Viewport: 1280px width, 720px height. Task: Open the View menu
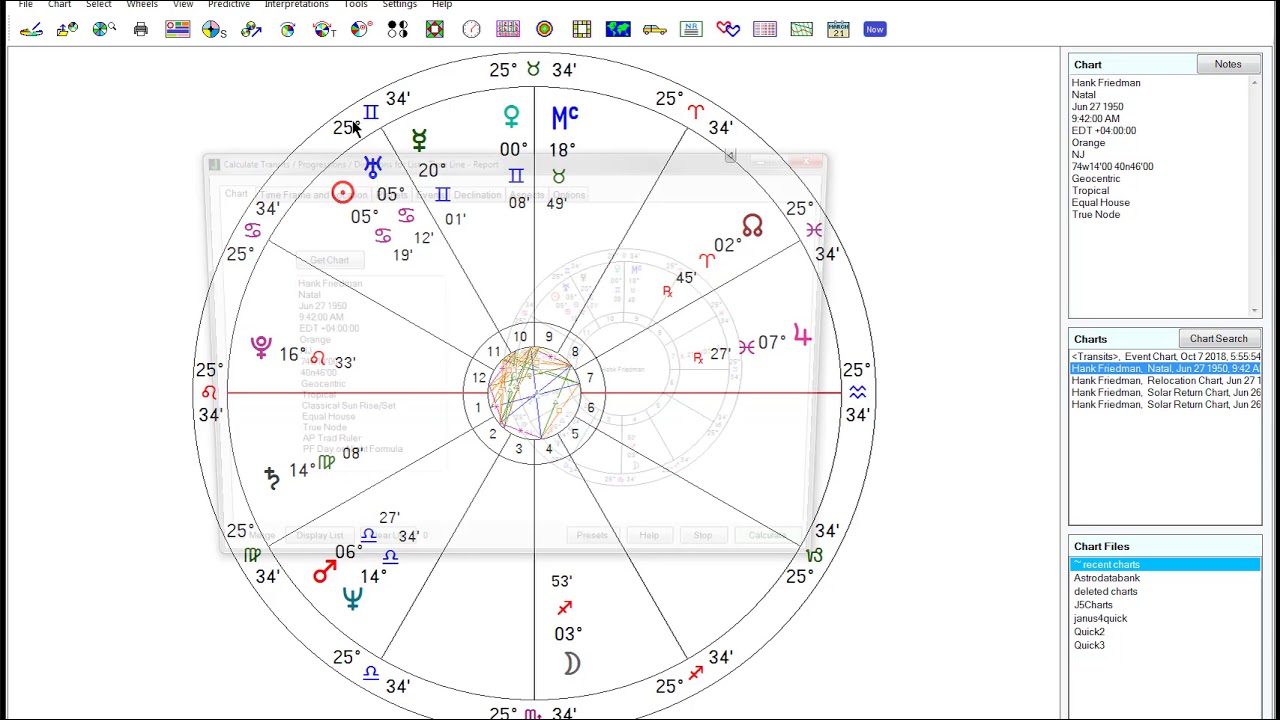(183, 4)
